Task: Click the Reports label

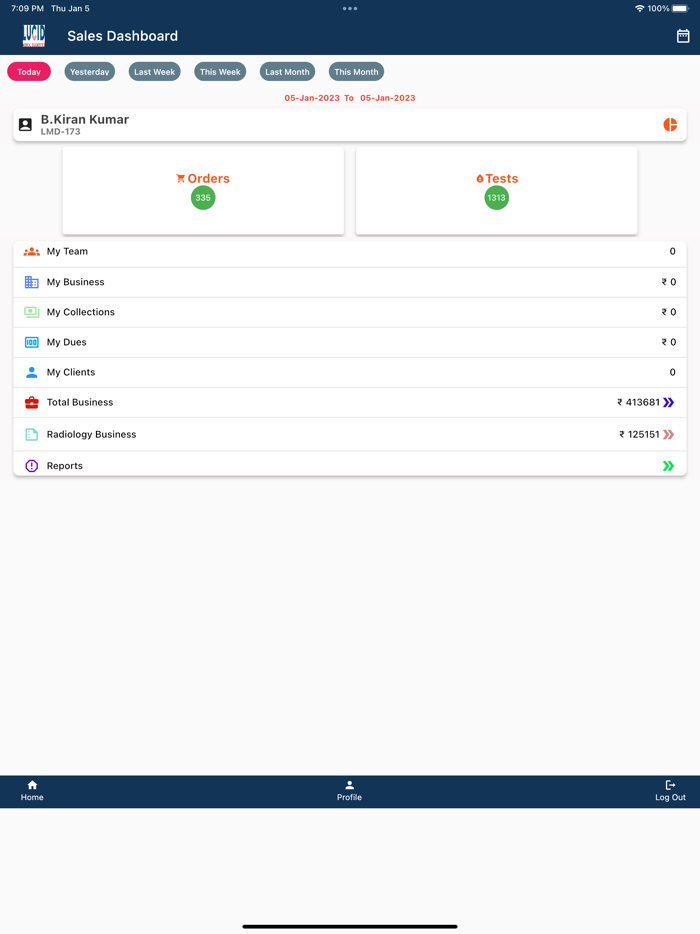Action: click(64, 466)
